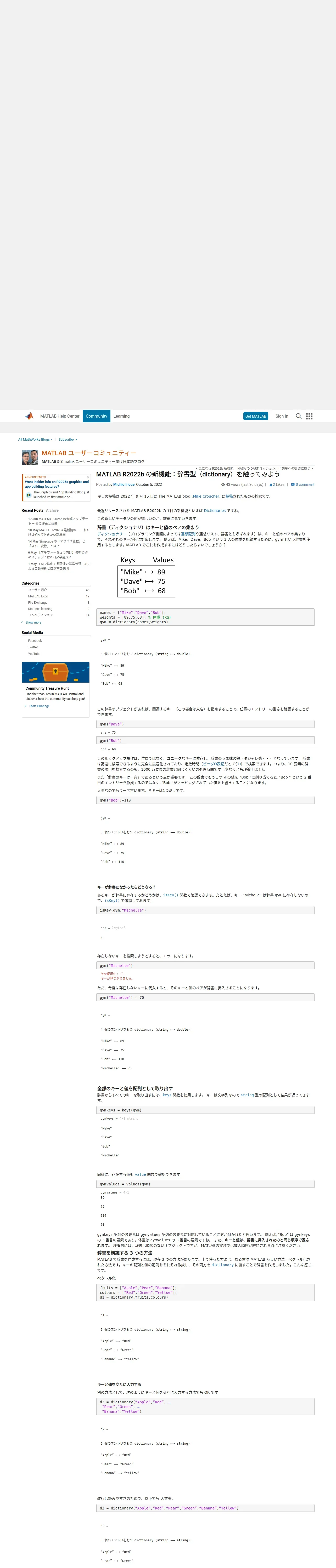Open the 9 May 学生フォーミュラ post

[x=58, y=555]
